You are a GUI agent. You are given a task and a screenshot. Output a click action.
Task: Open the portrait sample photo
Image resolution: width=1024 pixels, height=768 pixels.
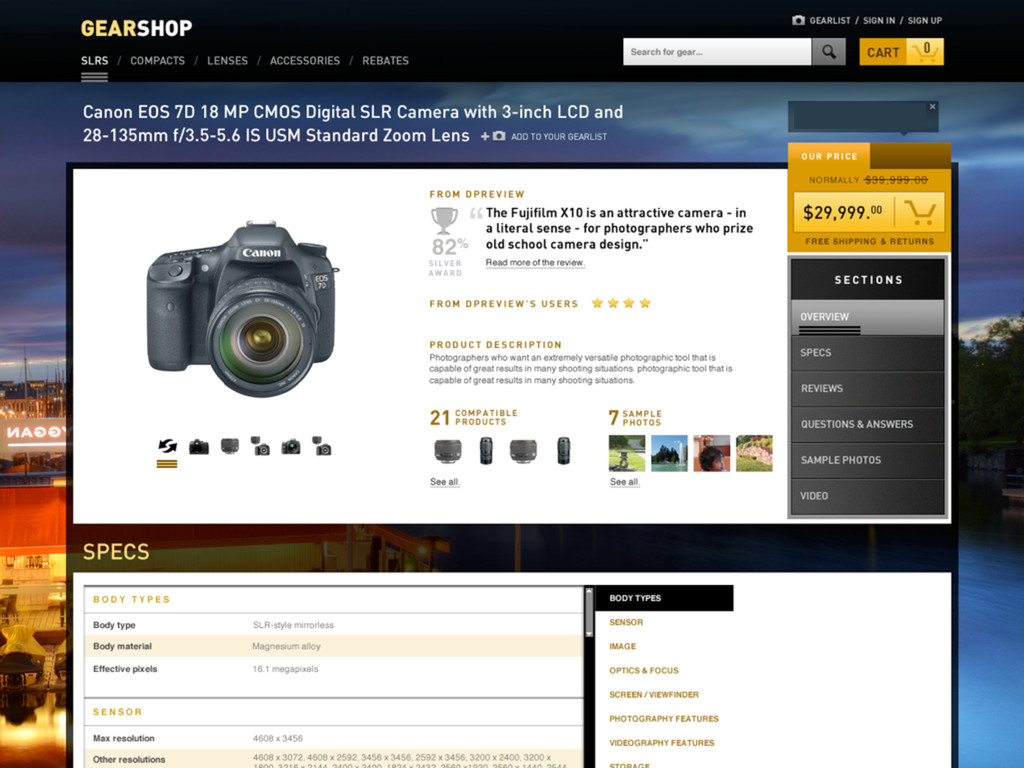pyautogui.click(x=712, y=453)
